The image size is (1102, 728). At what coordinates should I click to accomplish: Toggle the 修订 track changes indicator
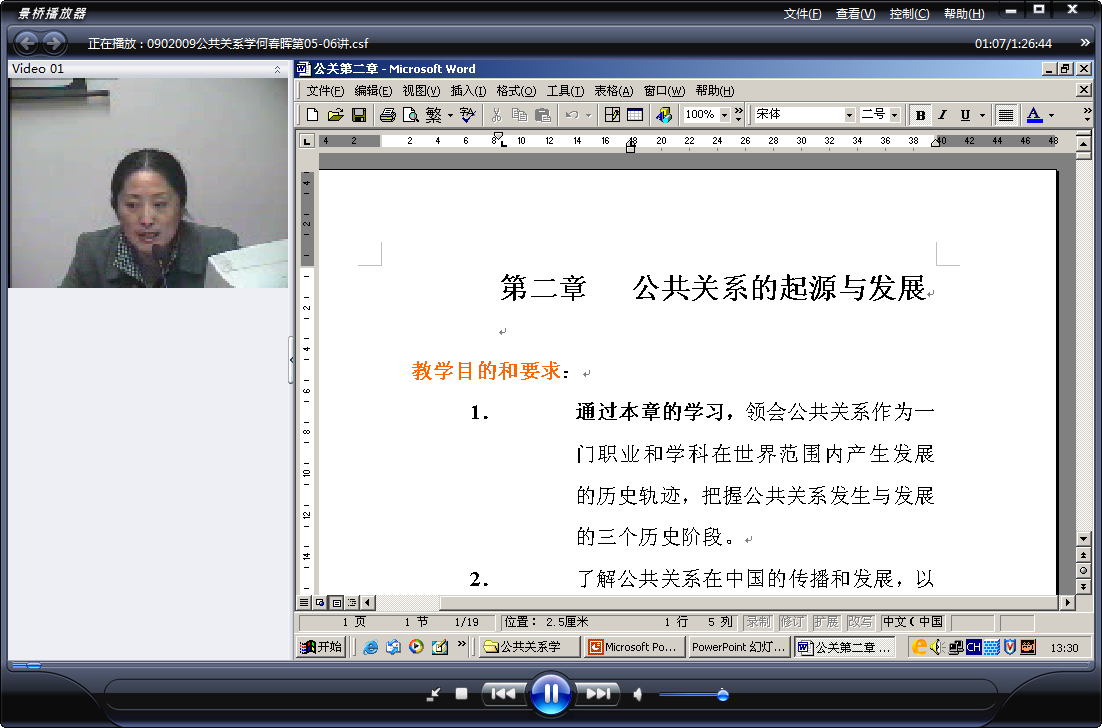[792, 622]
